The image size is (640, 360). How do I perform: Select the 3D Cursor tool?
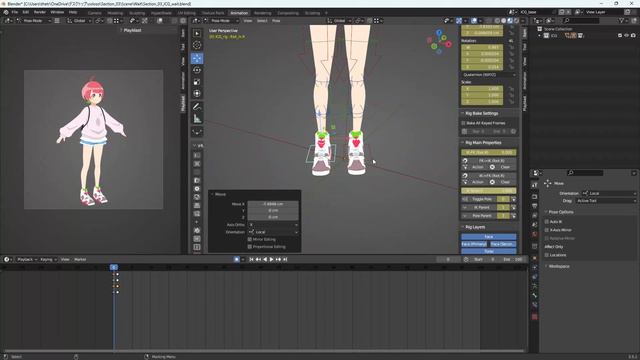(x=197, y=45)
